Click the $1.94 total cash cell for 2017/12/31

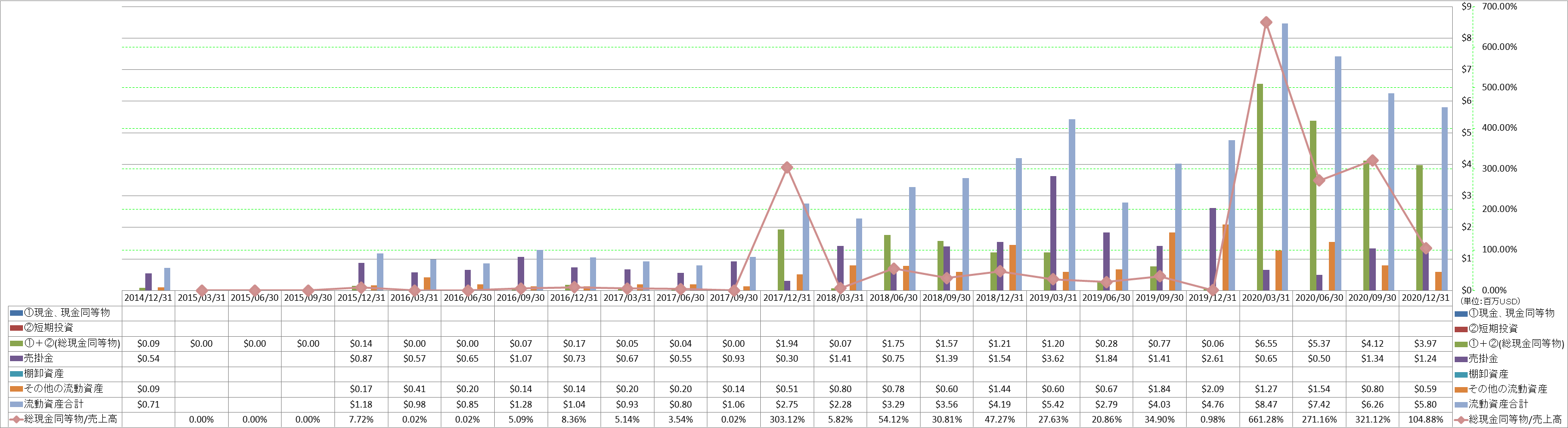[787, 344]
